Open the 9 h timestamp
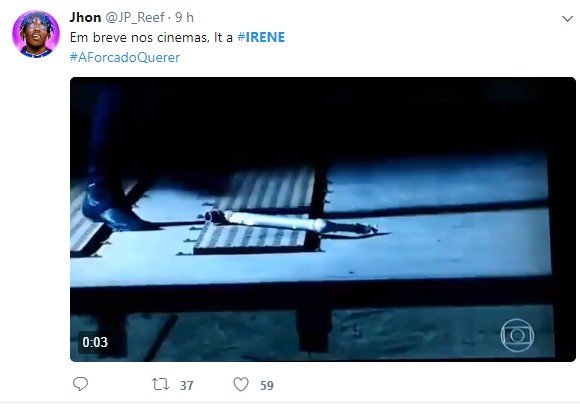 pyautogui.click(x=184, y=17)
